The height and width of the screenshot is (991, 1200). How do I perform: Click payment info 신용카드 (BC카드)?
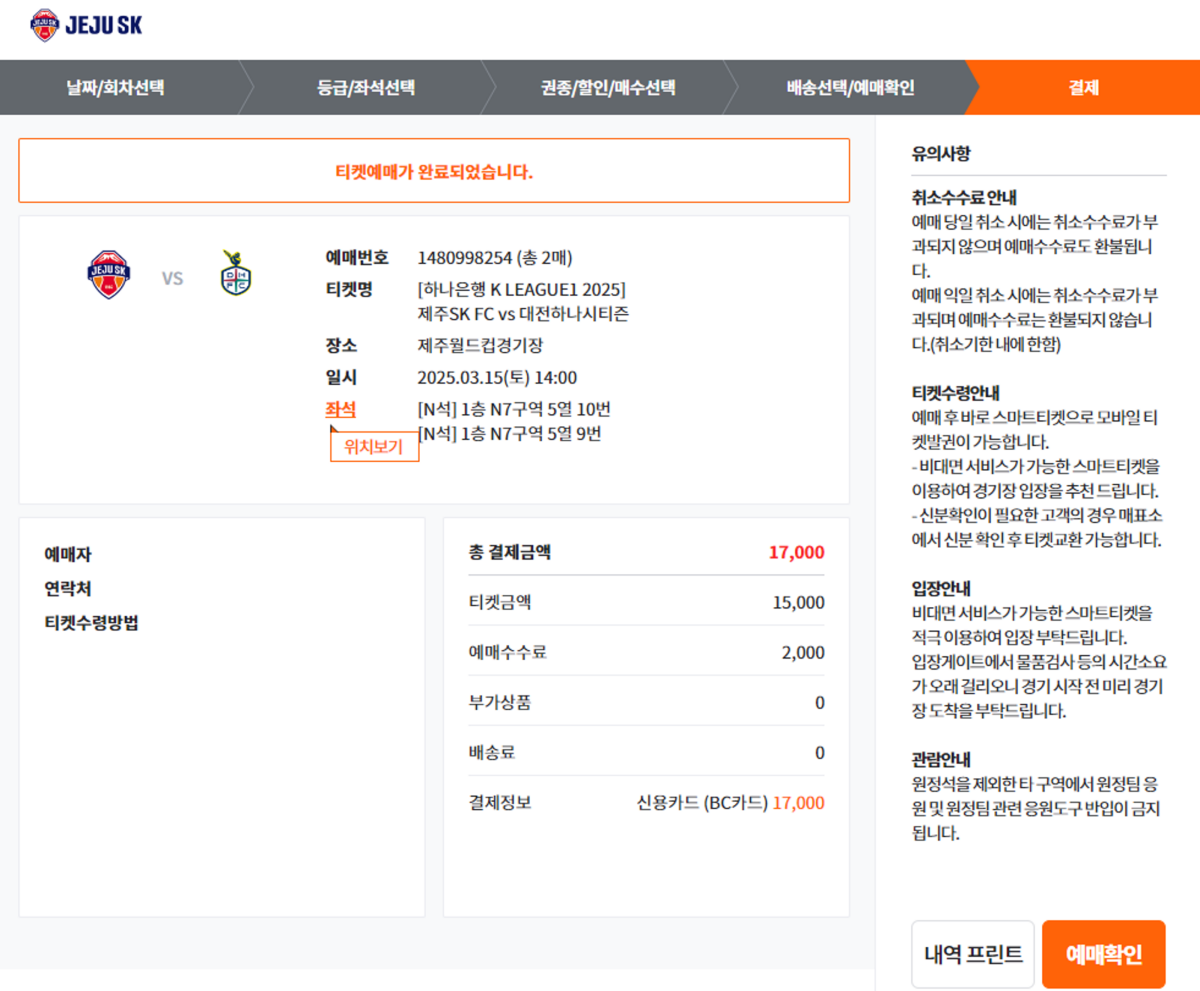pyautogui.click(x=702, y=802)
